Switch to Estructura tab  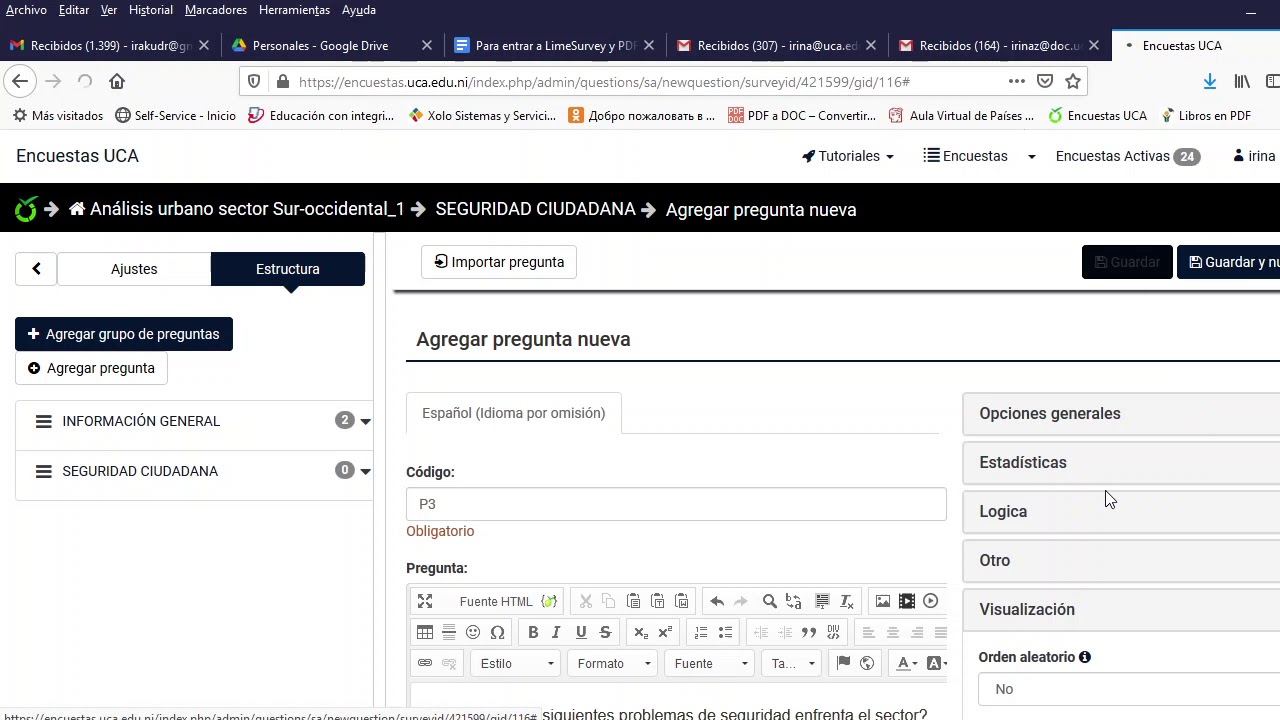pyautogui.click(x=288, y=269)
